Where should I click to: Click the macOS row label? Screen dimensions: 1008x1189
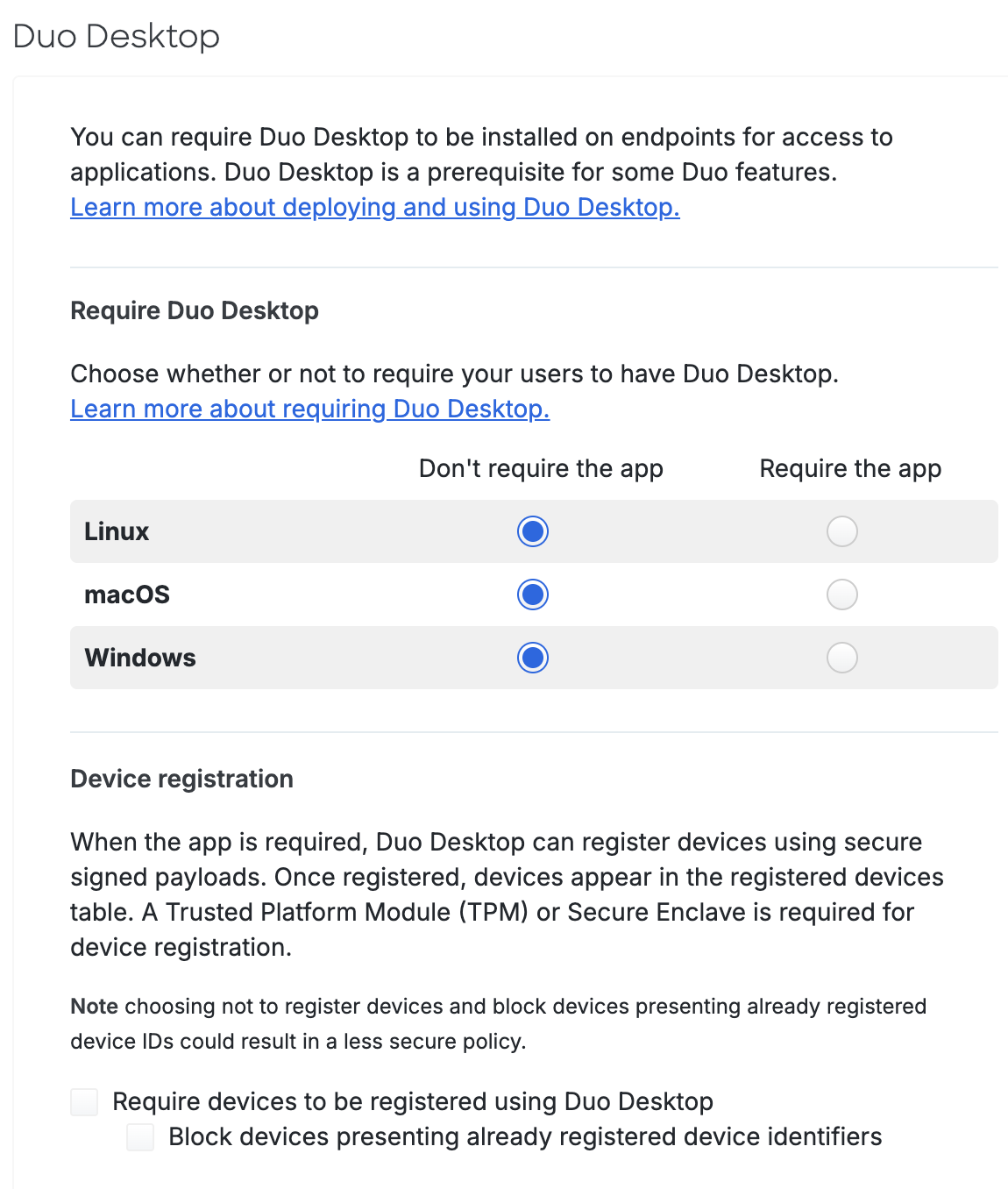[126, 594]
